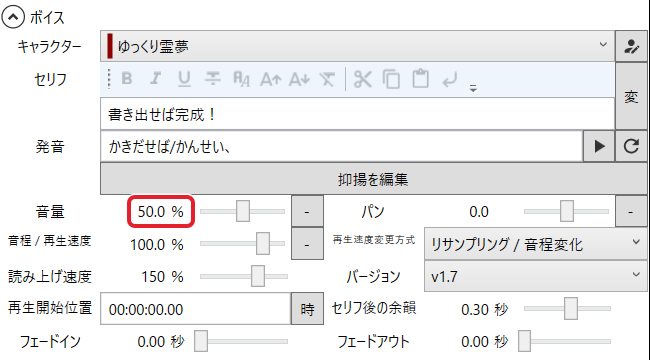Toggle bold formatting in セリフ toolbar
This screenshot has width=650, height=360.
pos(127,78)
